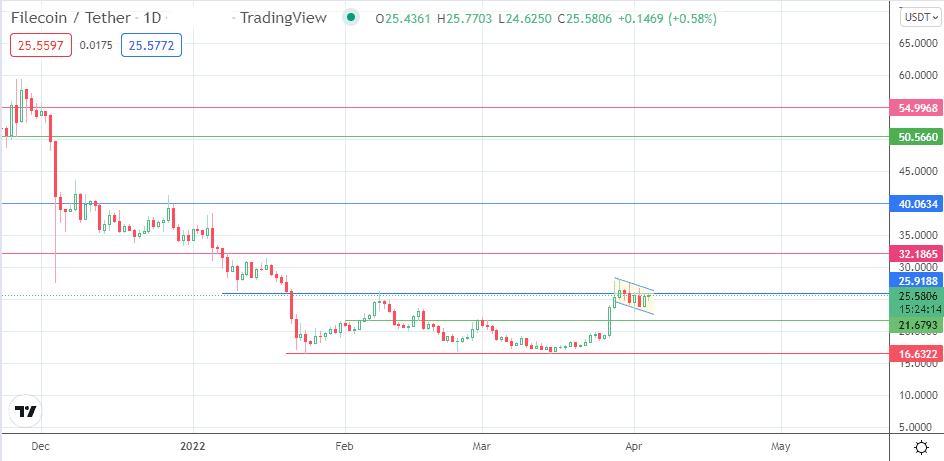944x461 pixels.
Task: Open chart settings gear icon
Action: pos(921,447)
